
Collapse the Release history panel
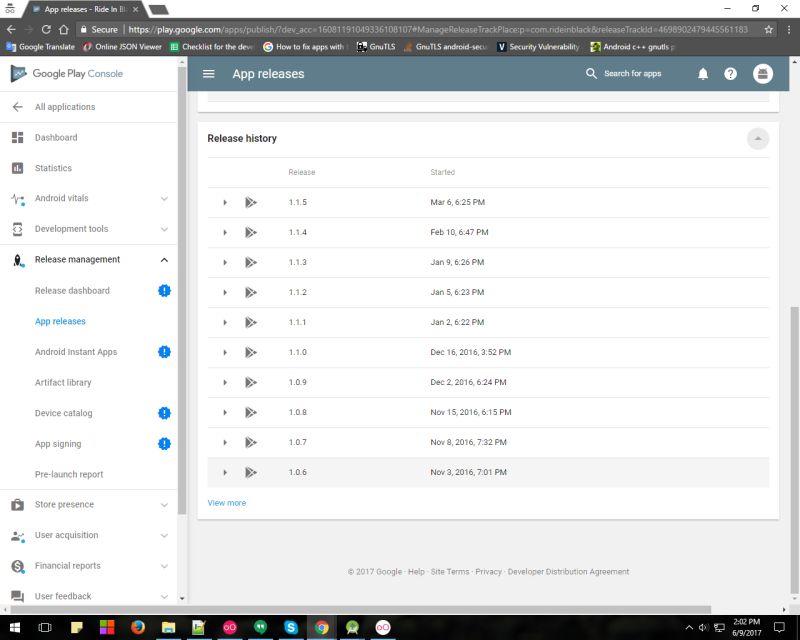758,139
